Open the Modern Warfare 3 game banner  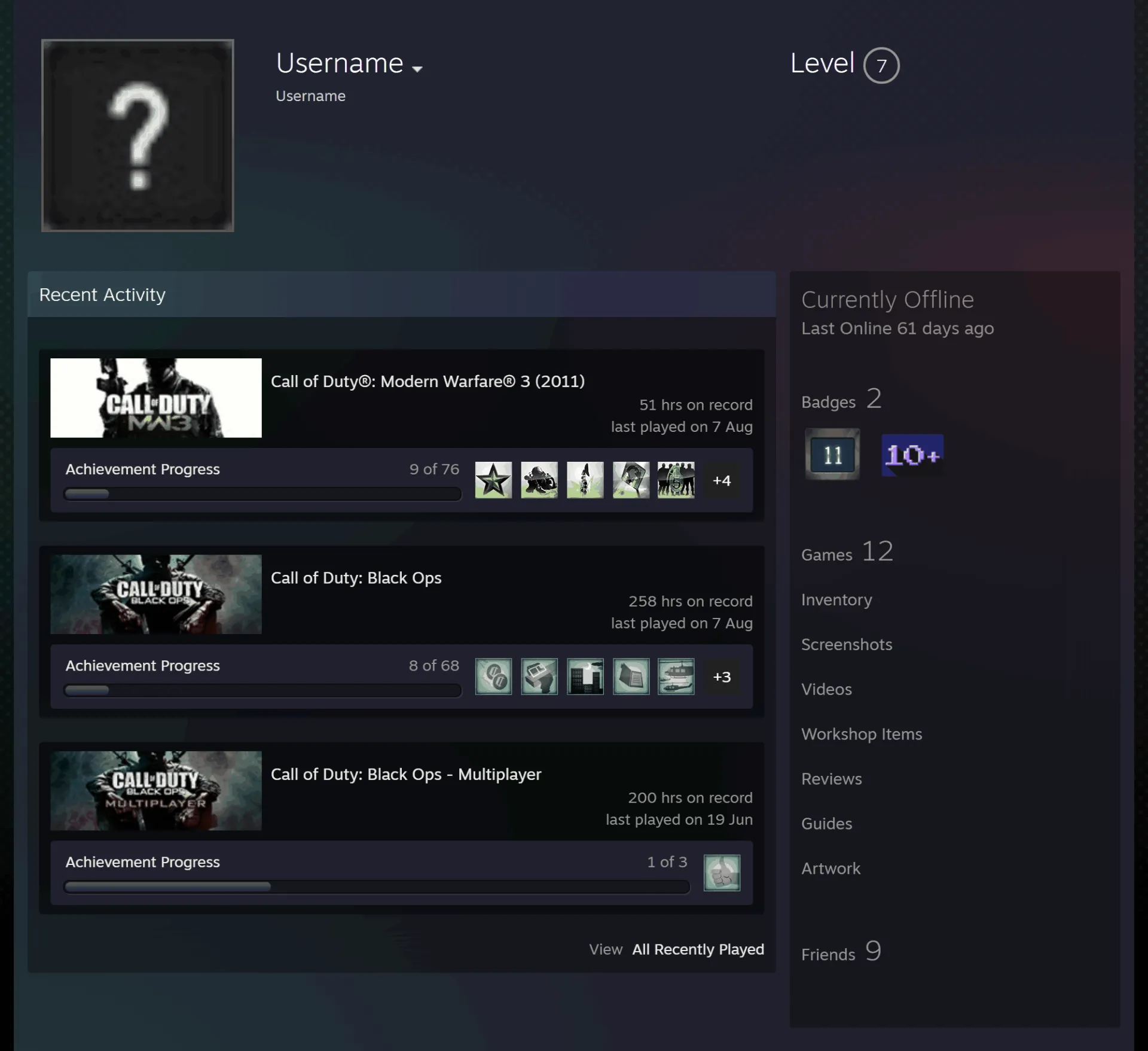pos(156,398)
